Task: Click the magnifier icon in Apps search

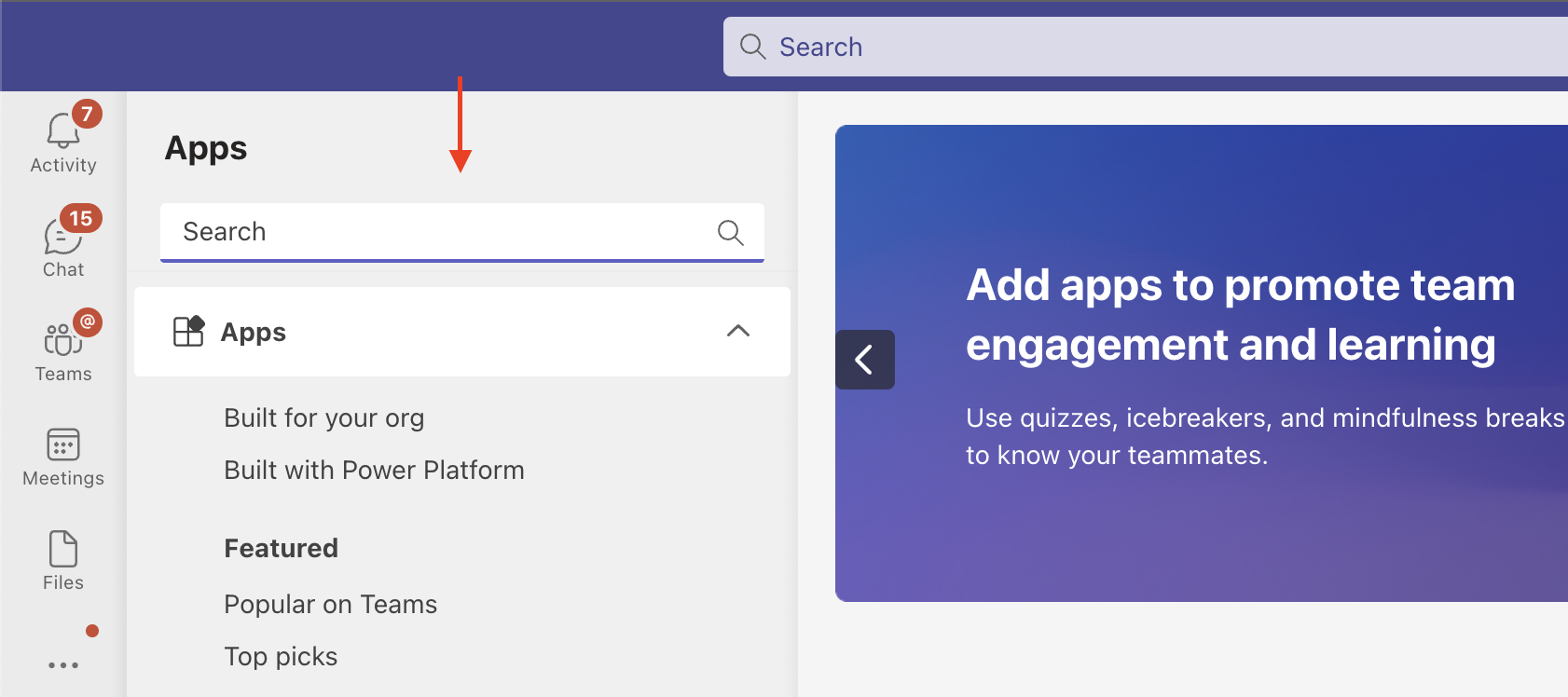Action: point(731,232)
